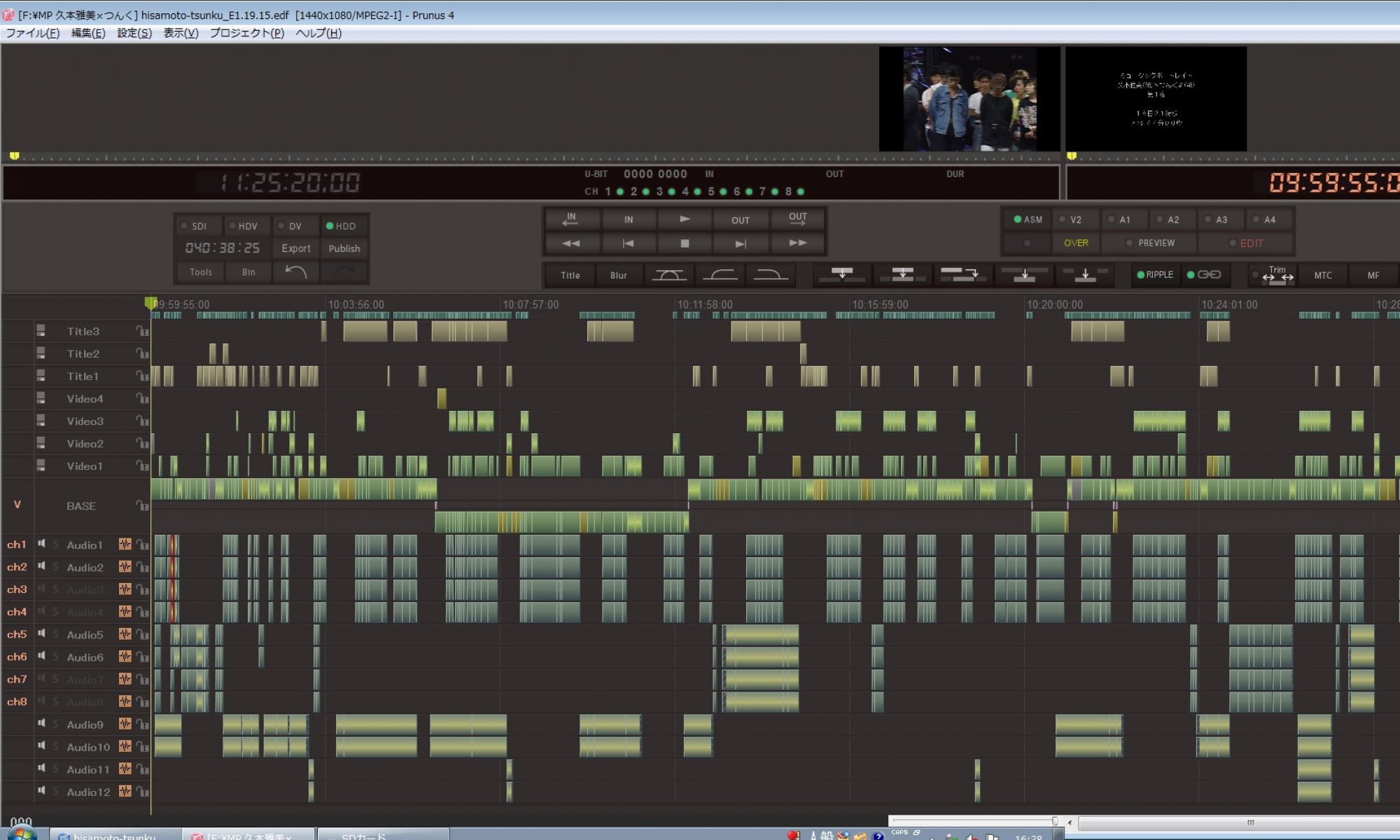Apply the fade-in curve transition icon
The image size is (1400, 840).
[x=720, y=275]
